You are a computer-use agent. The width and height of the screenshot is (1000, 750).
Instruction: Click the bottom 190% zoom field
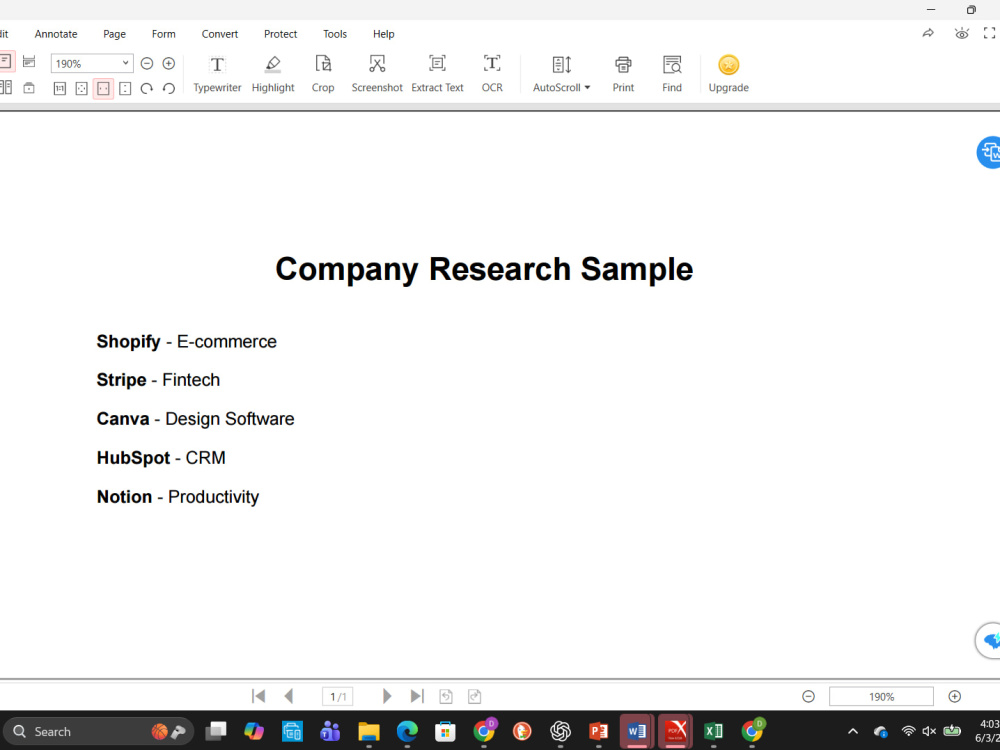coord(881,696)
